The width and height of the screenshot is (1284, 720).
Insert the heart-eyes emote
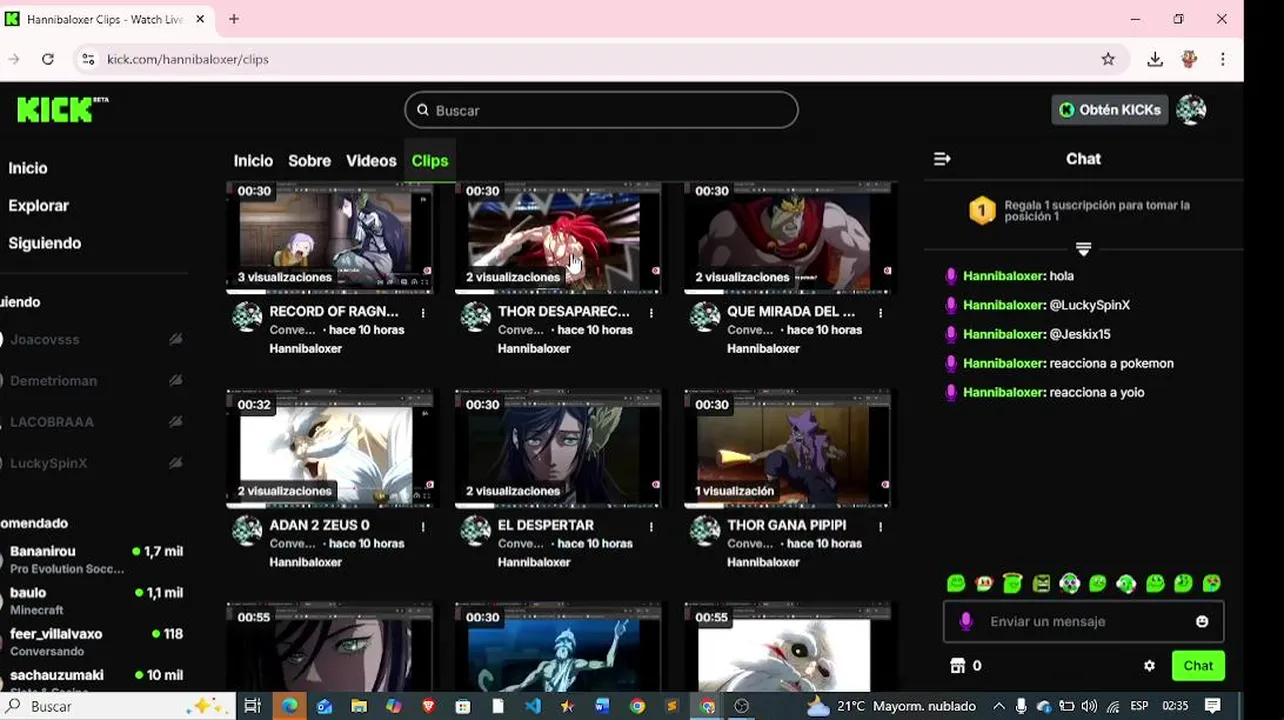(1212, 583)
